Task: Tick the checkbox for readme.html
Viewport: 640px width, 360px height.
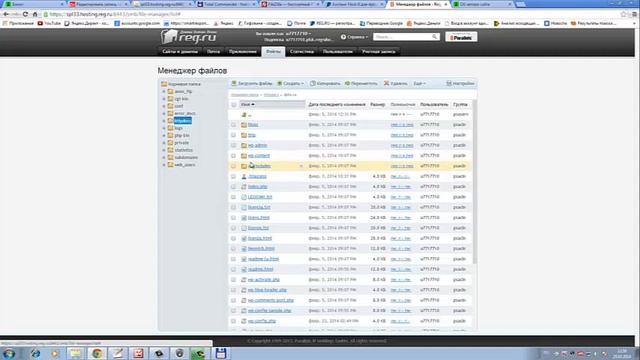Action: click(x=233, y=269)
